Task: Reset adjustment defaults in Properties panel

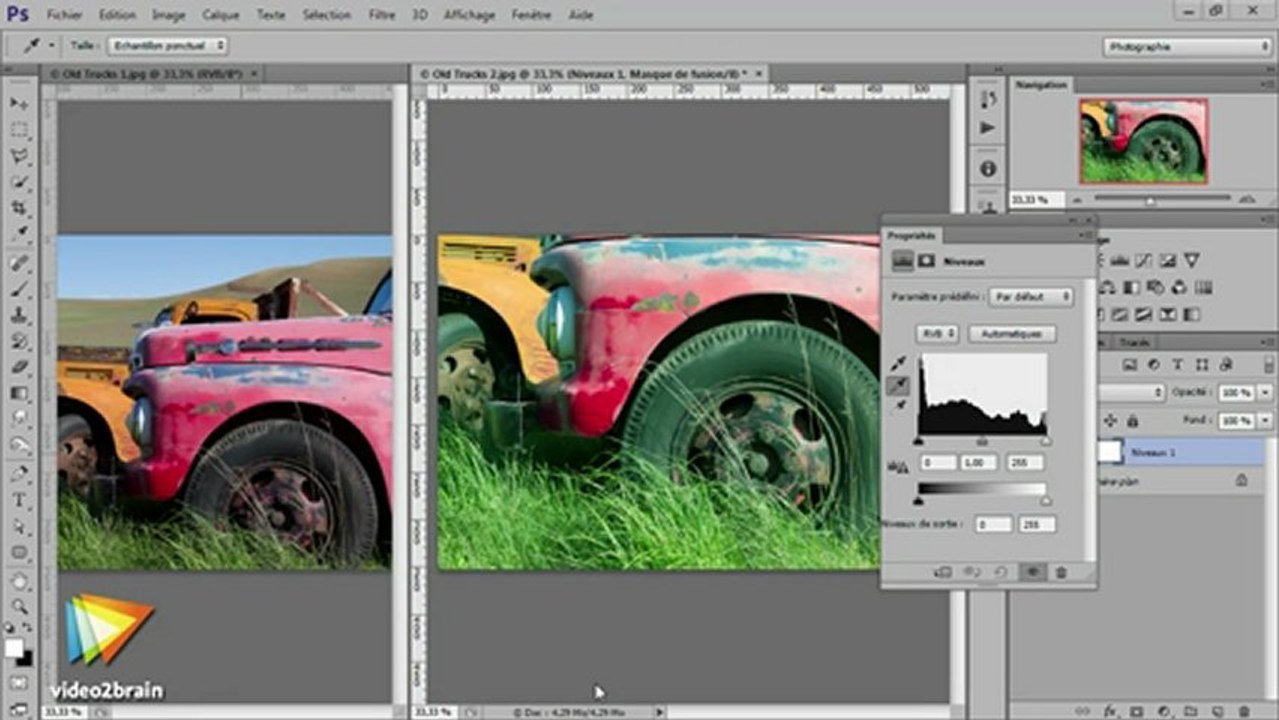Action: click(1001, 572)
